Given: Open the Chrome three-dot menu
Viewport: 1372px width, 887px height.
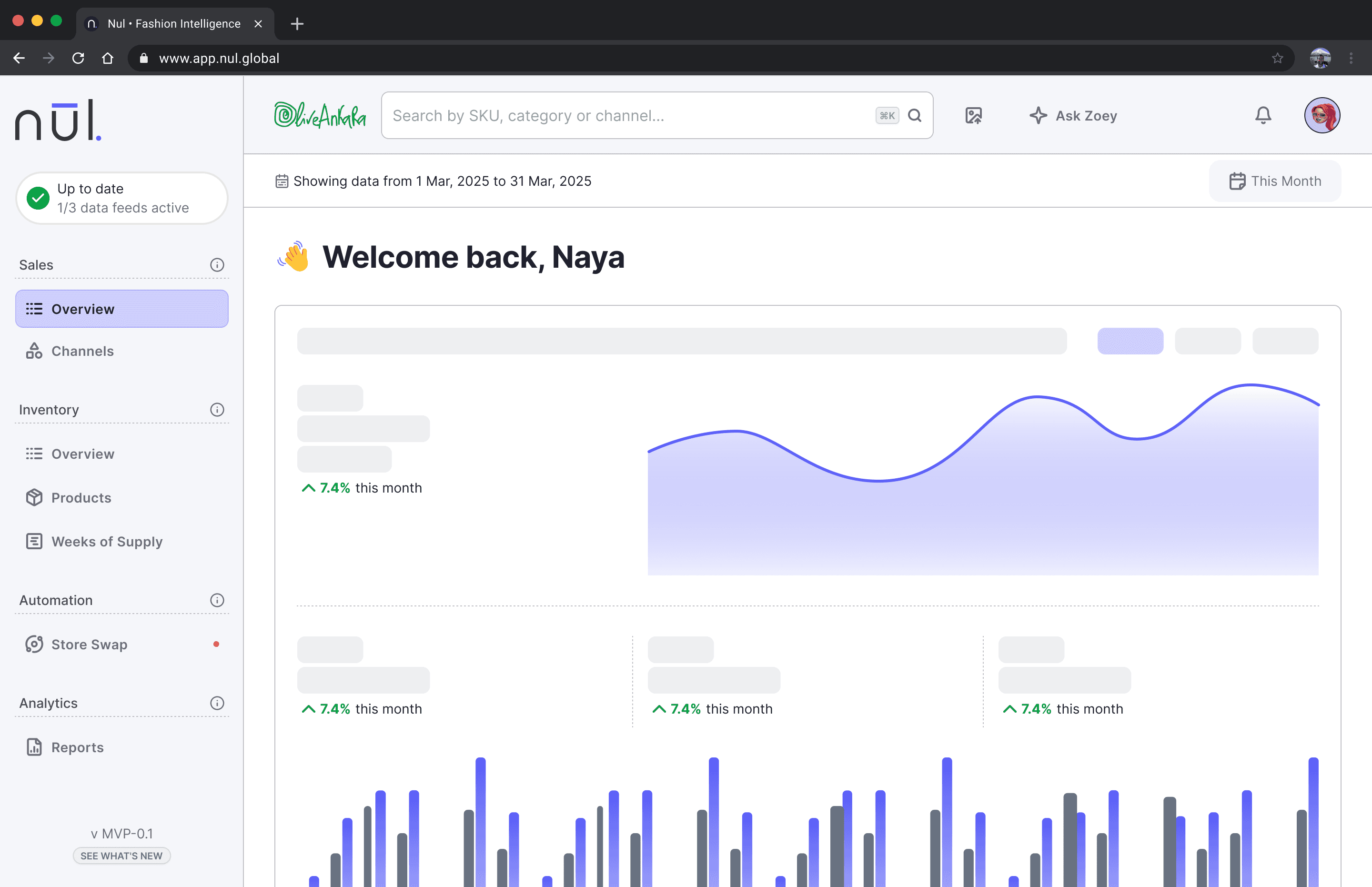Looking at the screenshot, I should point(1352,58).
